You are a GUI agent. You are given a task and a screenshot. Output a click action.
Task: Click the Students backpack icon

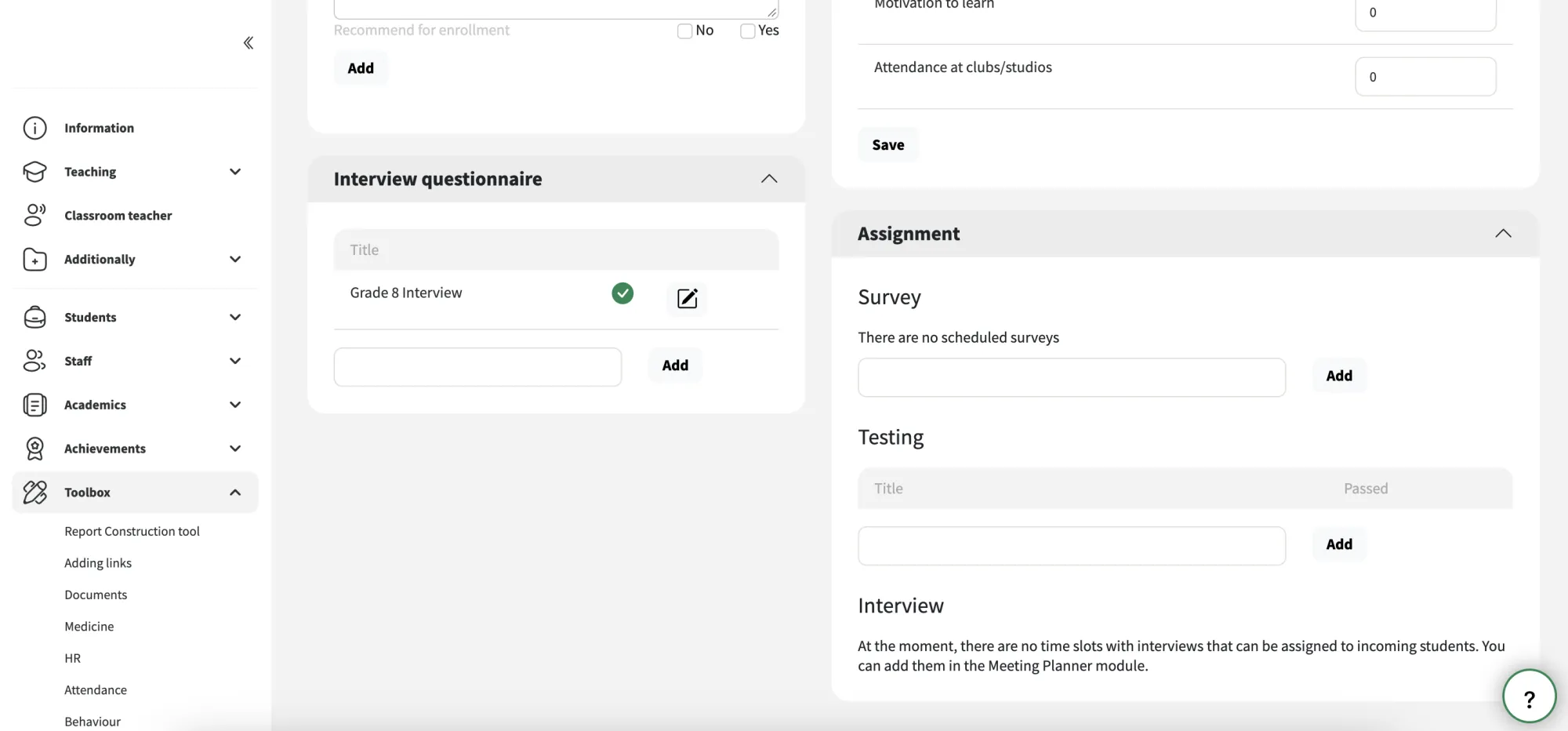point(34,317)
